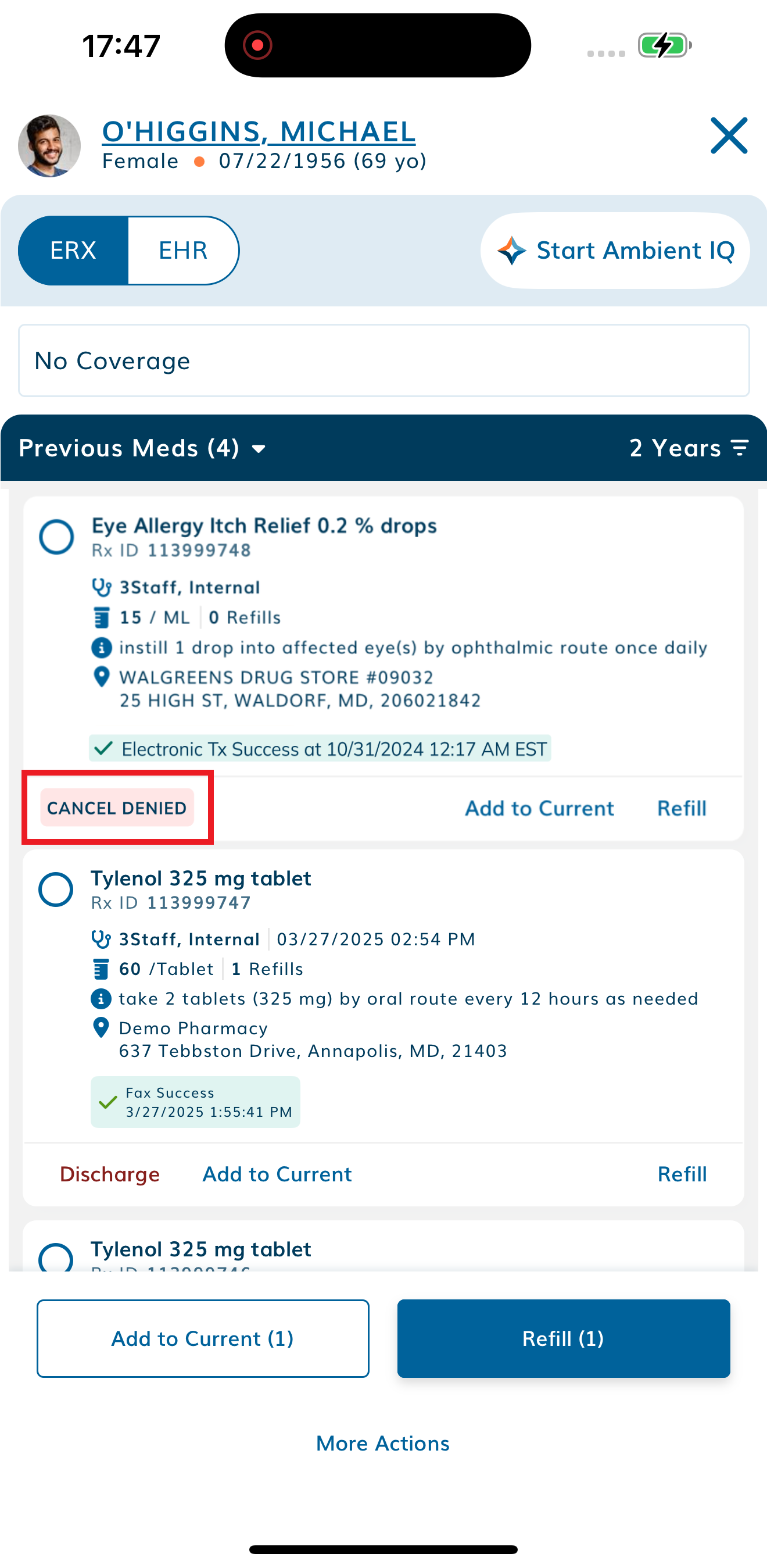Switch to the EHR tab
The width and height of the screenshot is (767, 1568).
183,251
